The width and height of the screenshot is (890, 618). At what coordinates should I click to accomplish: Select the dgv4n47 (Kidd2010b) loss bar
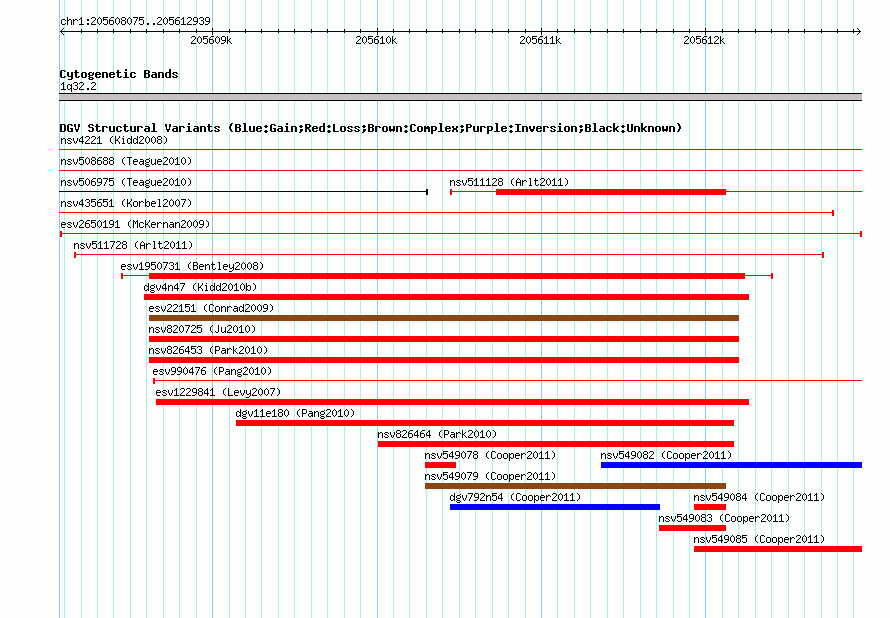tap(446, 297)
